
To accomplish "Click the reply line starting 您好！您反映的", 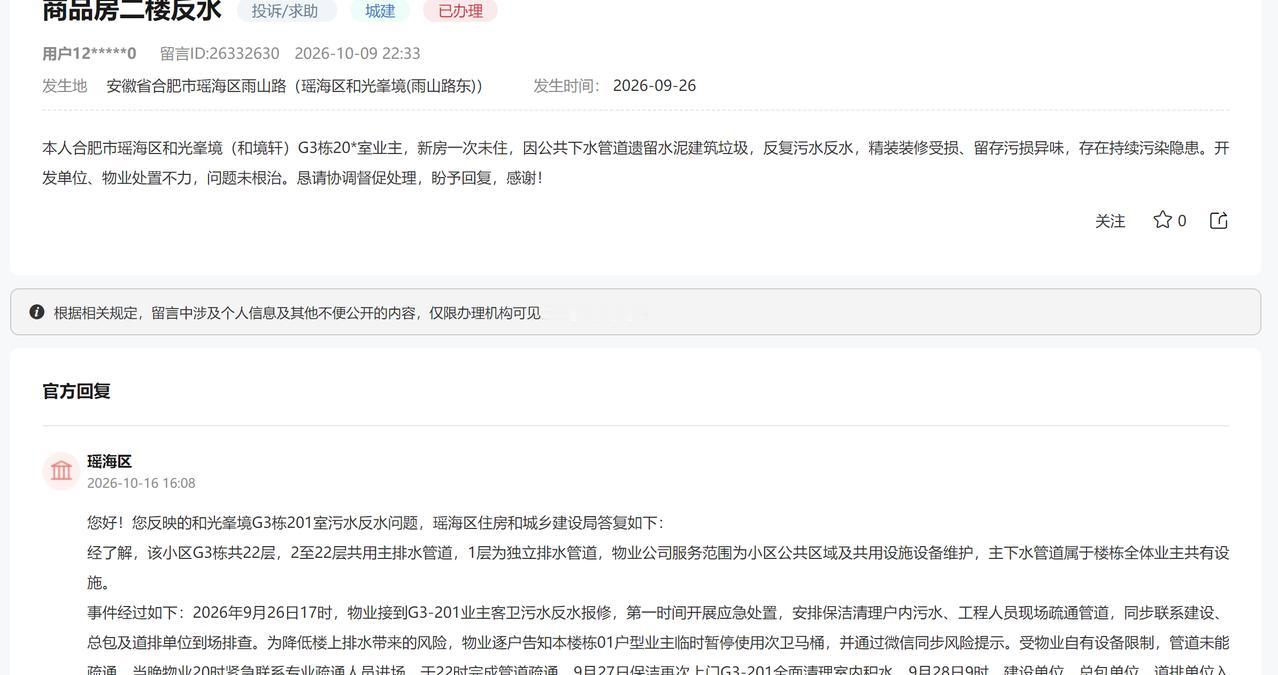I will 375,523.
